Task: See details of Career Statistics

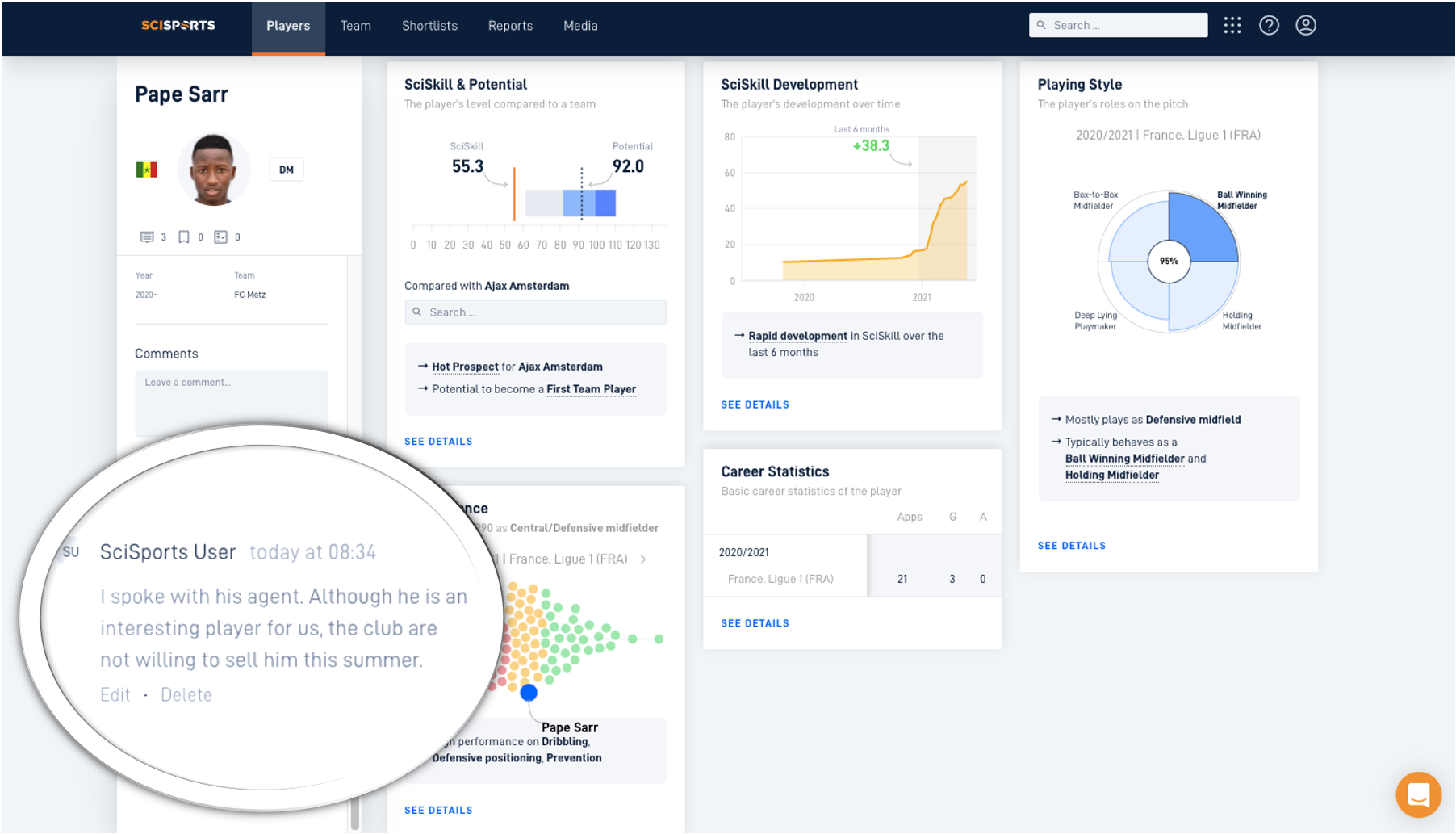Action: [x=755, y=623]
